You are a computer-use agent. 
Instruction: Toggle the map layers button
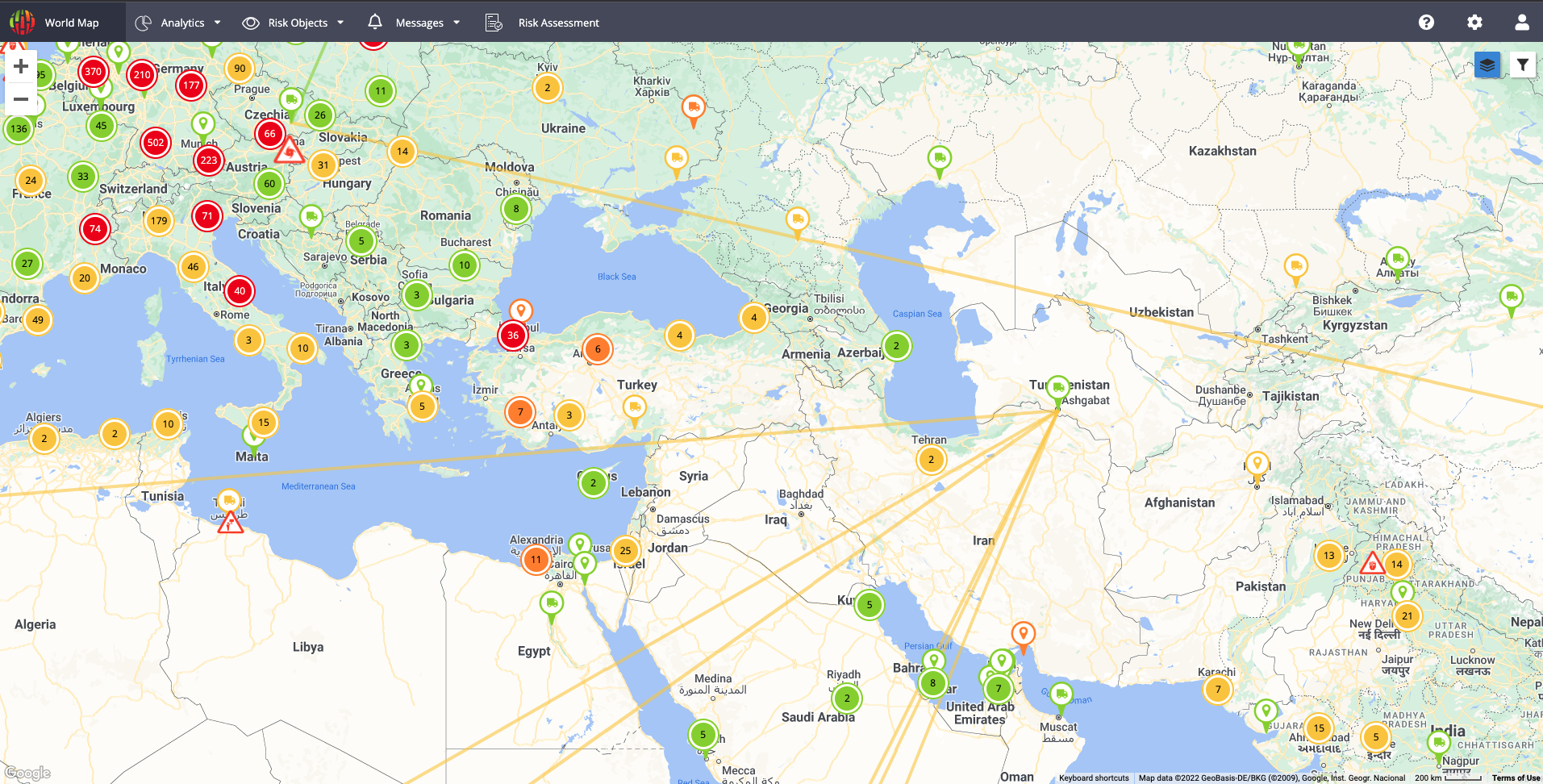click(1487, 65)
